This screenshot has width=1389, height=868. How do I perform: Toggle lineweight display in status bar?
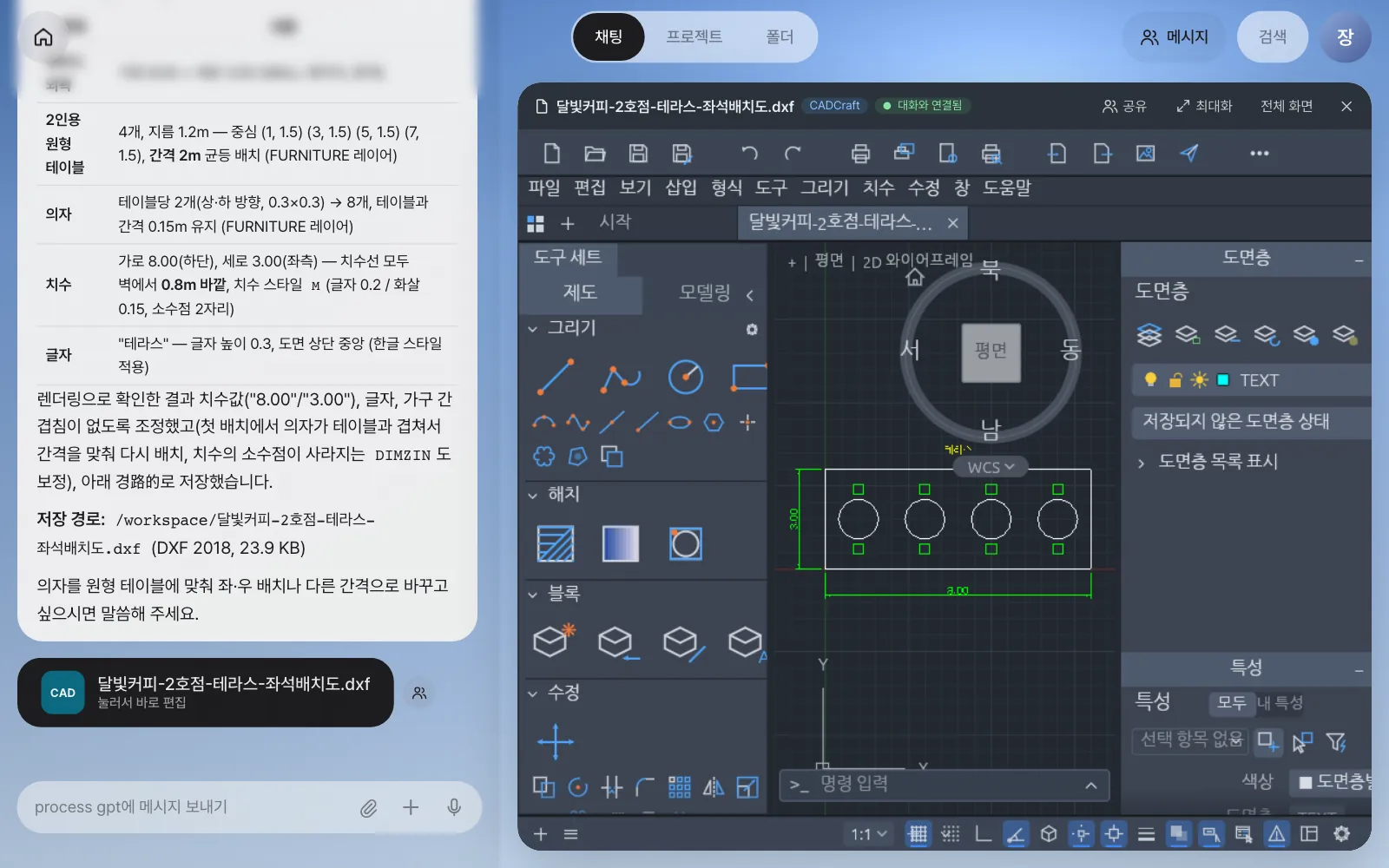click(x=1146, y=834)
